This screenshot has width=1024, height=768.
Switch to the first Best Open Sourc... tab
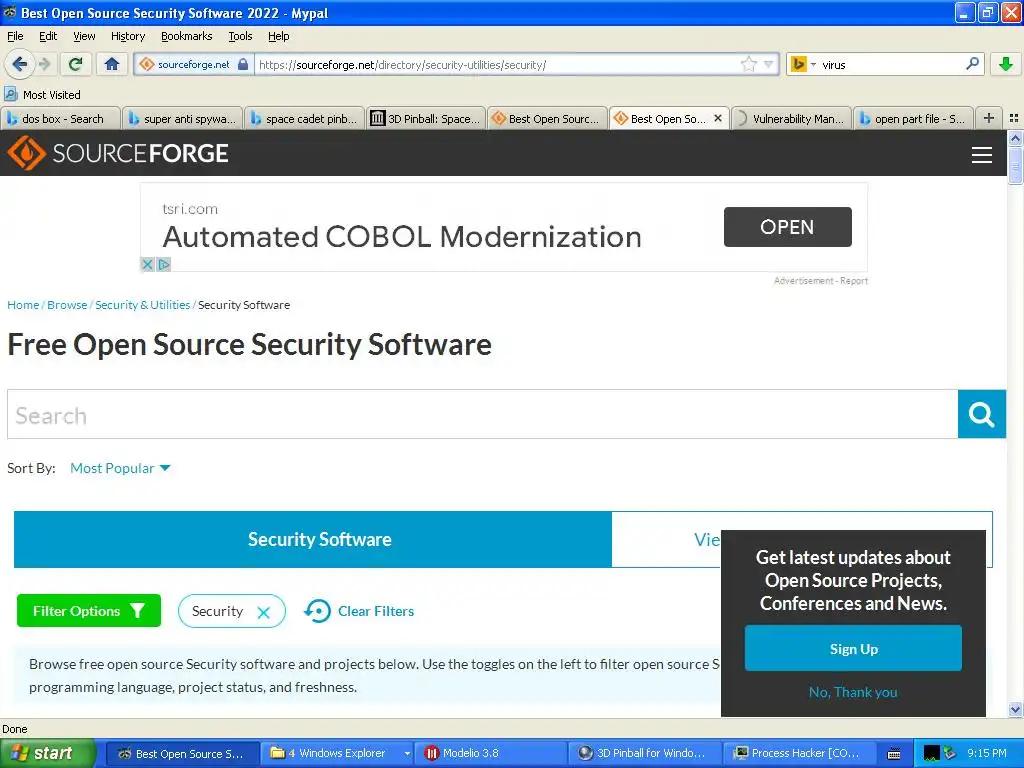click(547, 118)
